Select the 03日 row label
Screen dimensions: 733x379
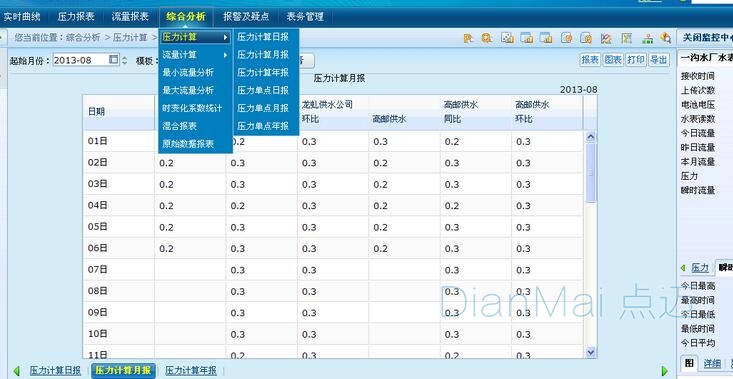(98, 184)
